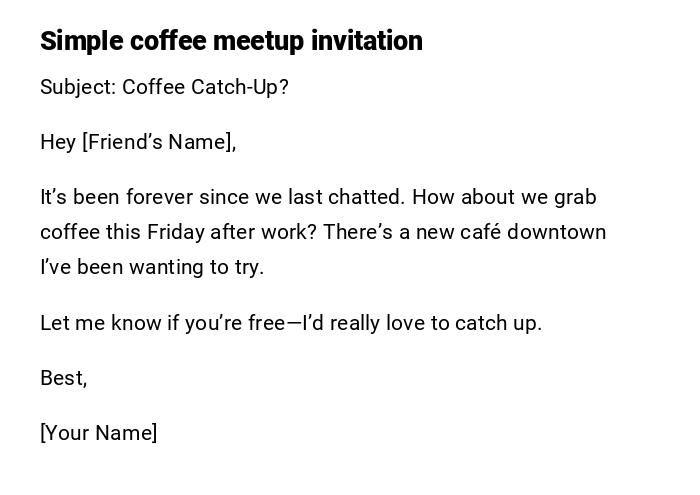Click the "Best," closing line
Screen dimensions: 700x495
pos(63,378)
